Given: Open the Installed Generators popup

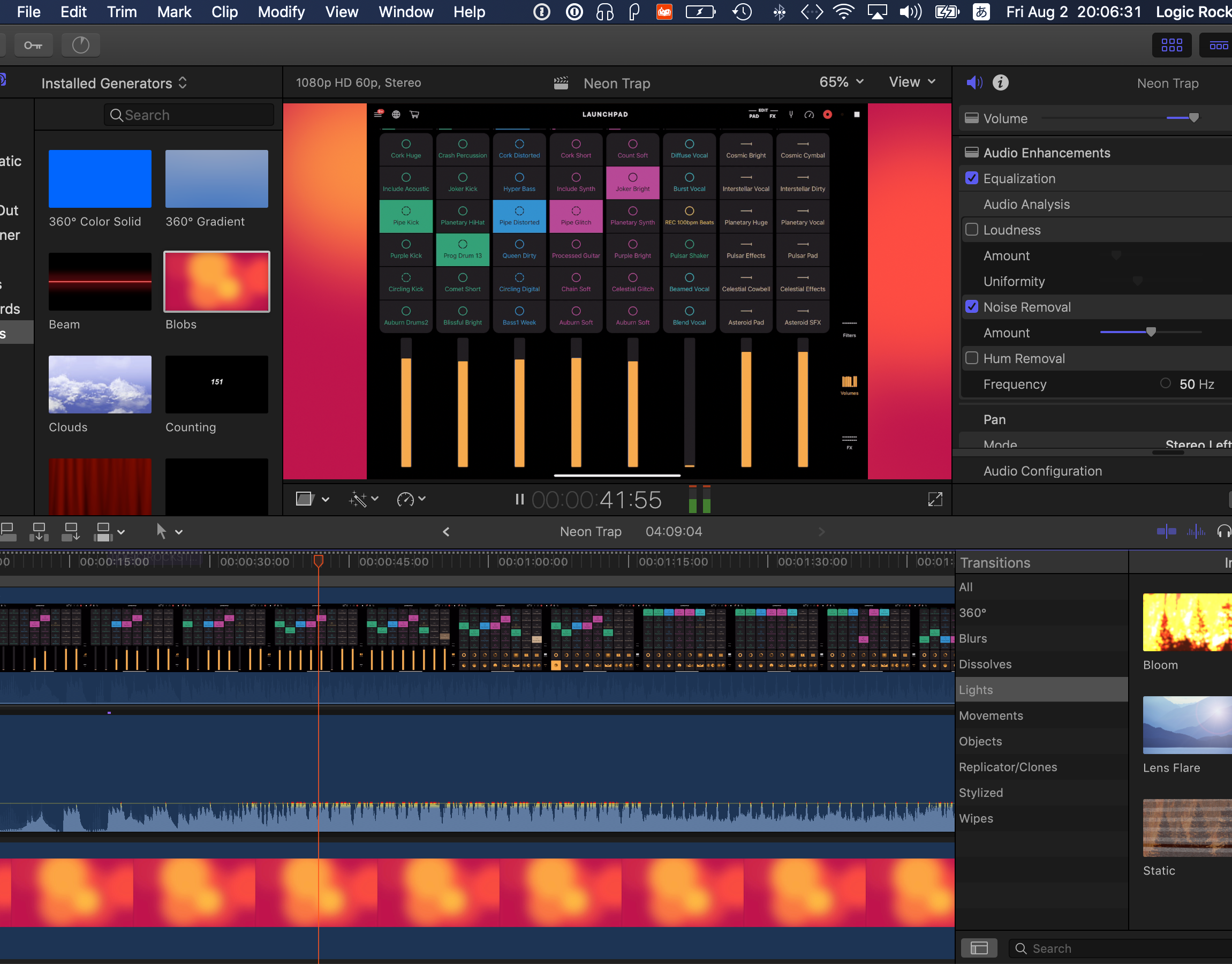Looking at the screenshot, I should pos(114,83).
